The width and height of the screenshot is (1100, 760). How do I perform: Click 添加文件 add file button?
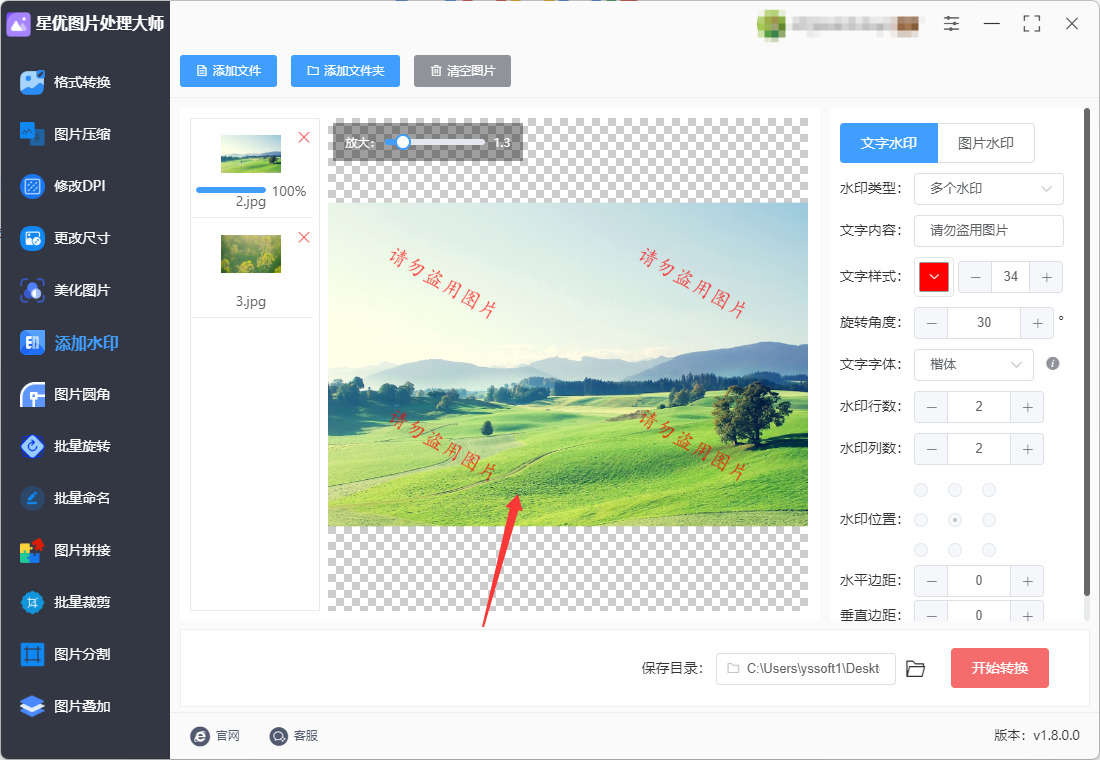pos(228,71)
